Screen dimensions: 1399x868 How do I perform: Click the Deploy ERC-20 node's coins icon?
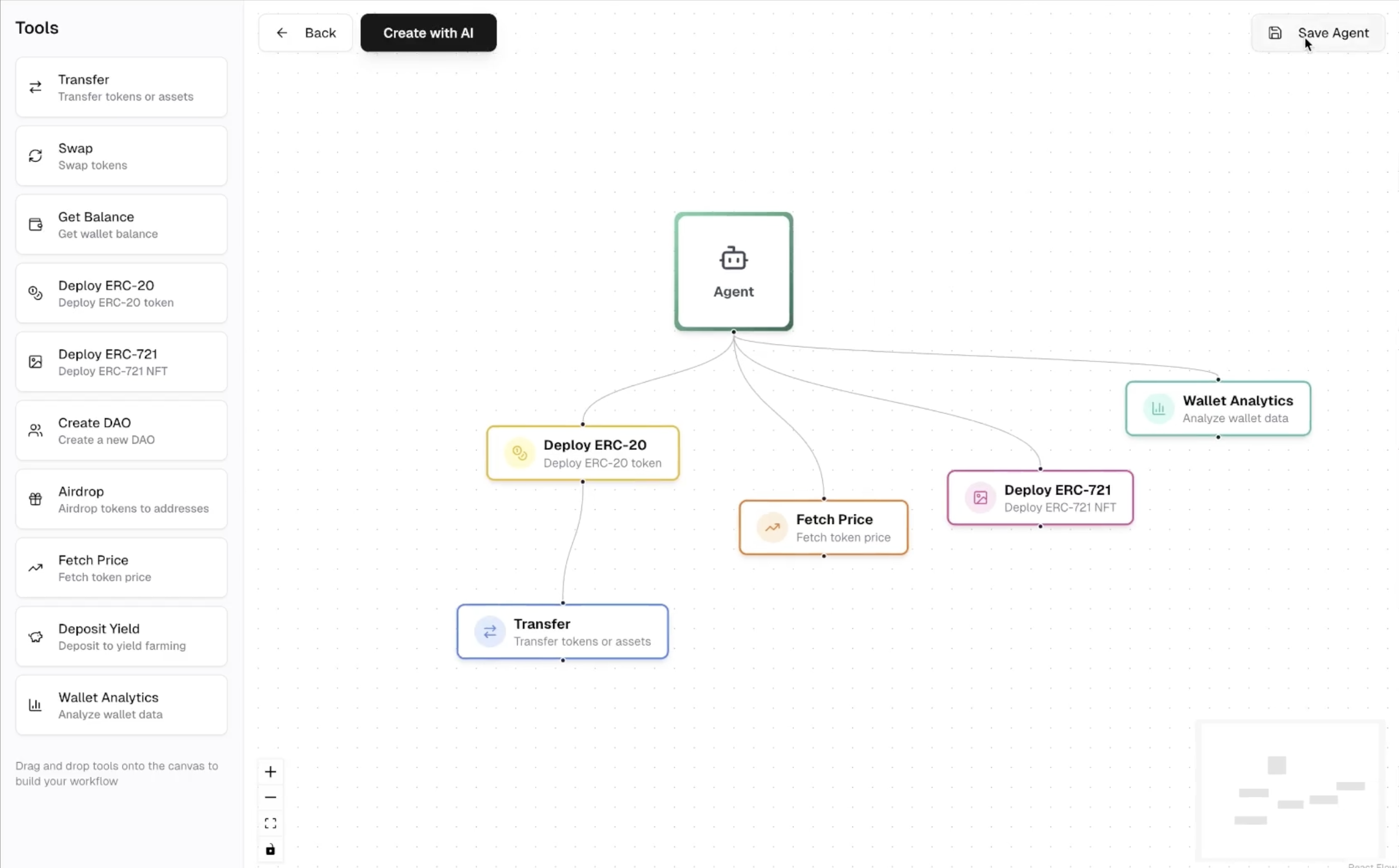[519, 453]
